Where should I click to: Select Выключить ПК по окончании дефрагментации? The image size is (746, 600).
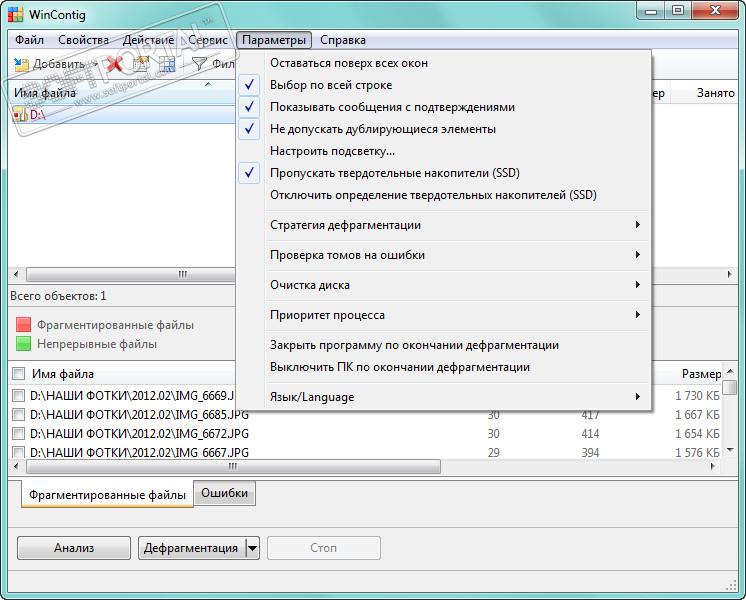400,367
